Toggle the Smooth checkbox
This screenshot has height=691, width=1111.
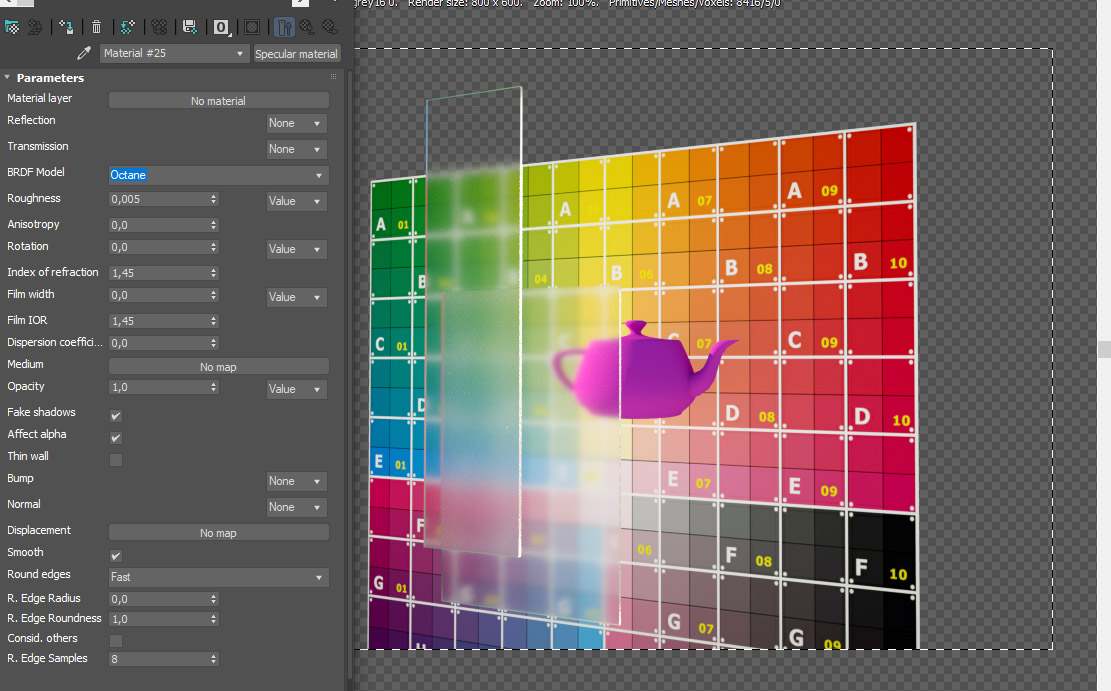(116, 556)
